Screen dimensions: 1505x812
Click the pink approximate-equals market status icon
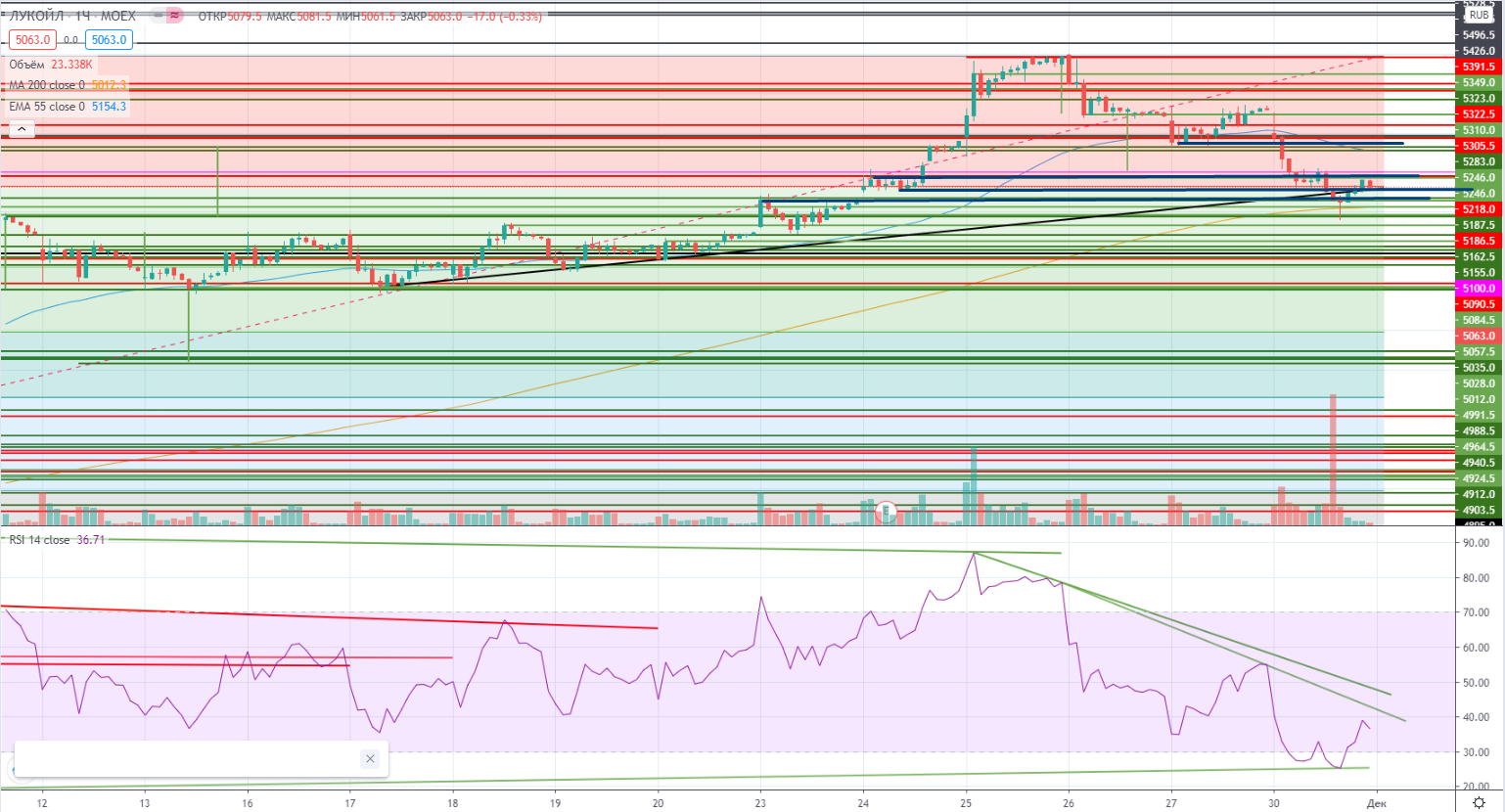point(174,16)
